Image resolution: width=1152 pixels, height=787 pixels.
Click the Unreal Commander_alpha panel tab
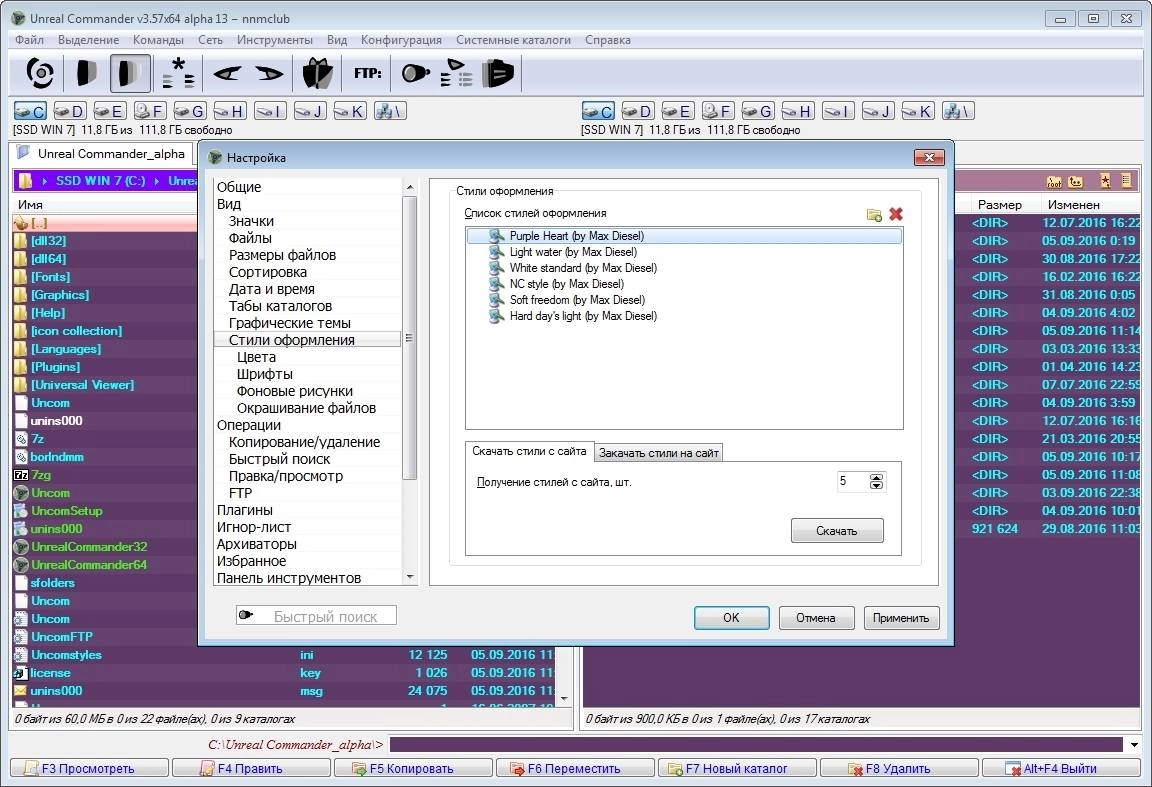102,154
